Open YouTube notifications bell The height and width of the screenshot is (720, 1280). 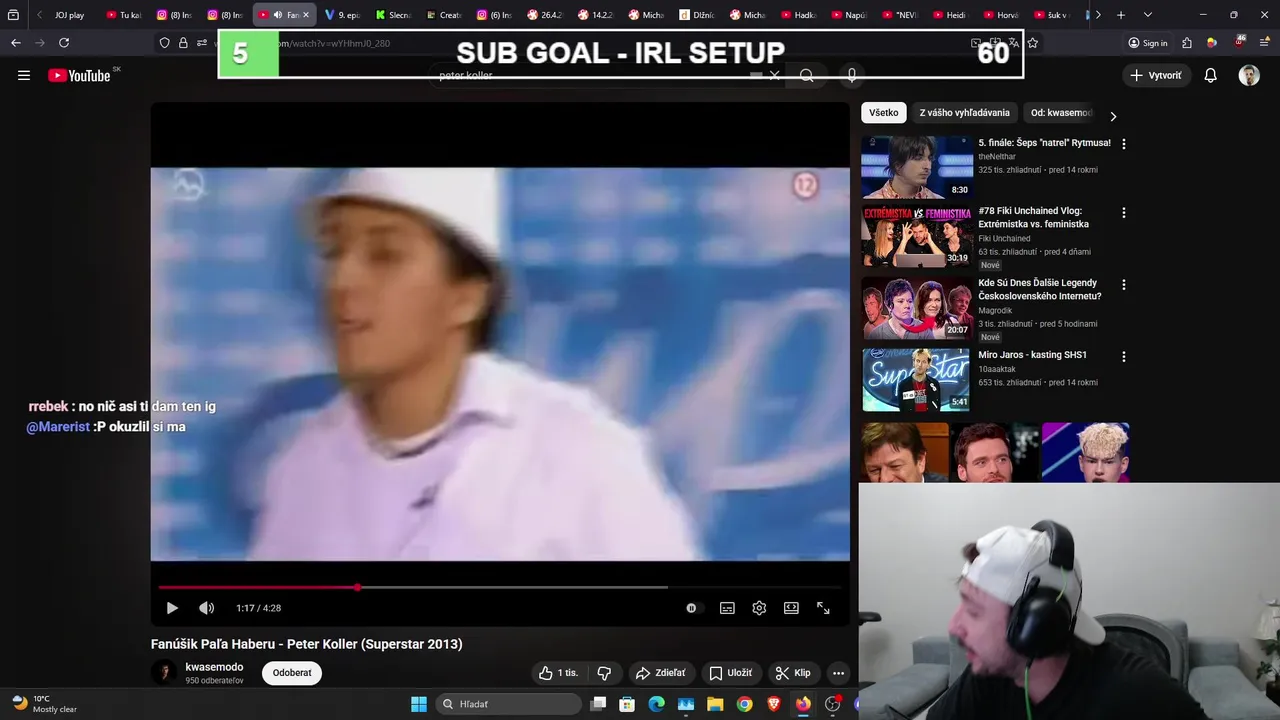pos(1210,75)
